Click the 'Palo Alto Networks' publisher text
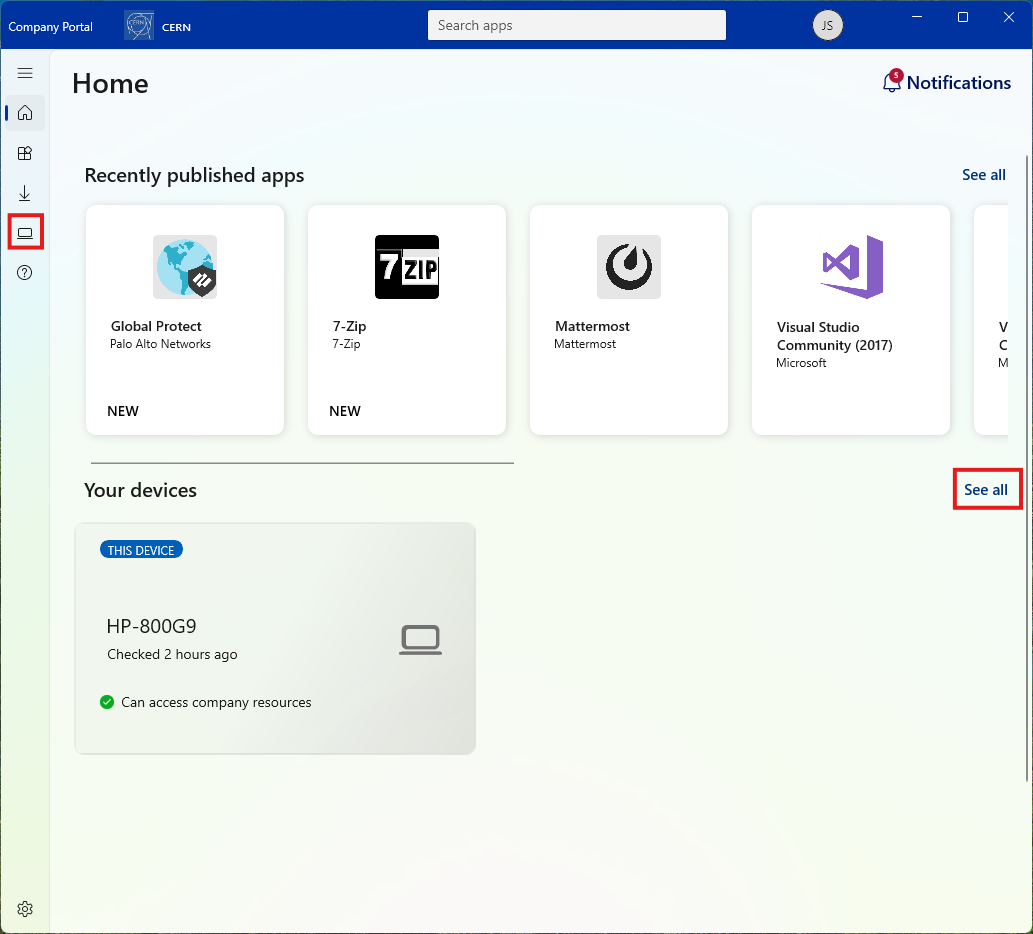This screenshot has width=1033, height=934. pyautogui.click(x=160, y=344)
